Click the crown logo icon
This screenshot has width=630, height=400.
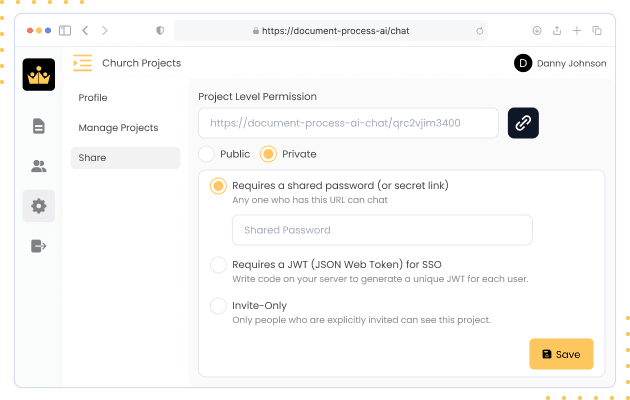click(39, 75)
